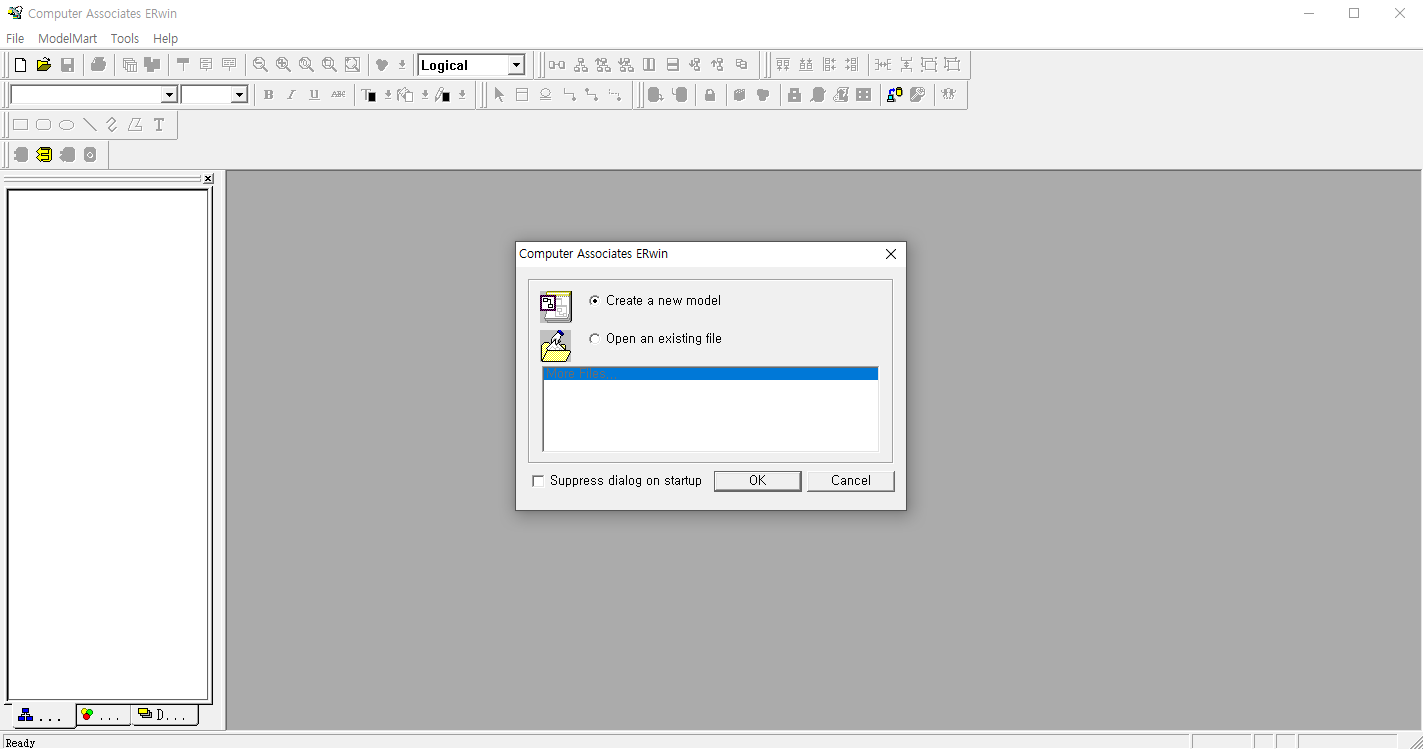Open the Tools menu
The height and width of the screenshot is (749, 1423).
tap(125, 38)
